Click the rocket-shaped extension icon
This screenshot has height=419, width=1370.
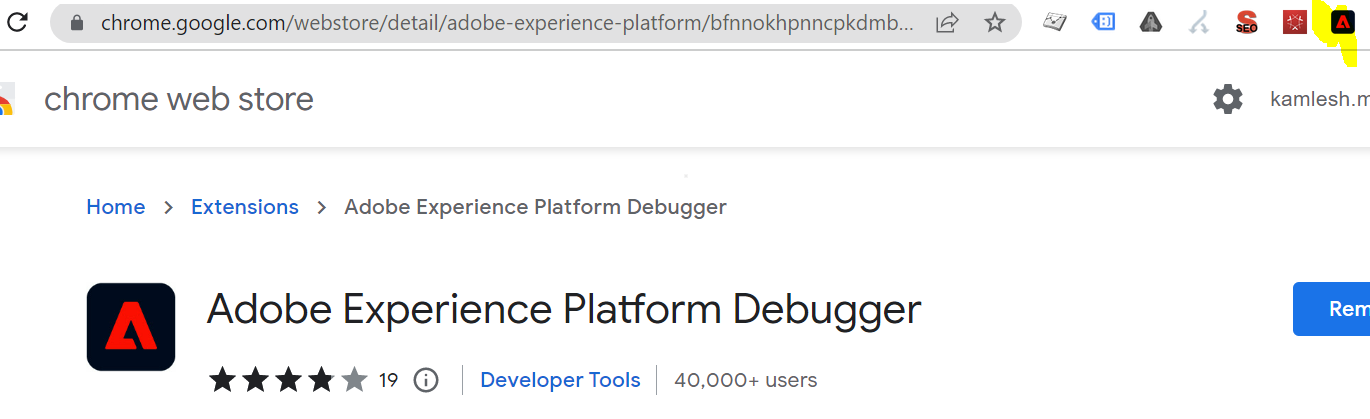pos(1151,22)
